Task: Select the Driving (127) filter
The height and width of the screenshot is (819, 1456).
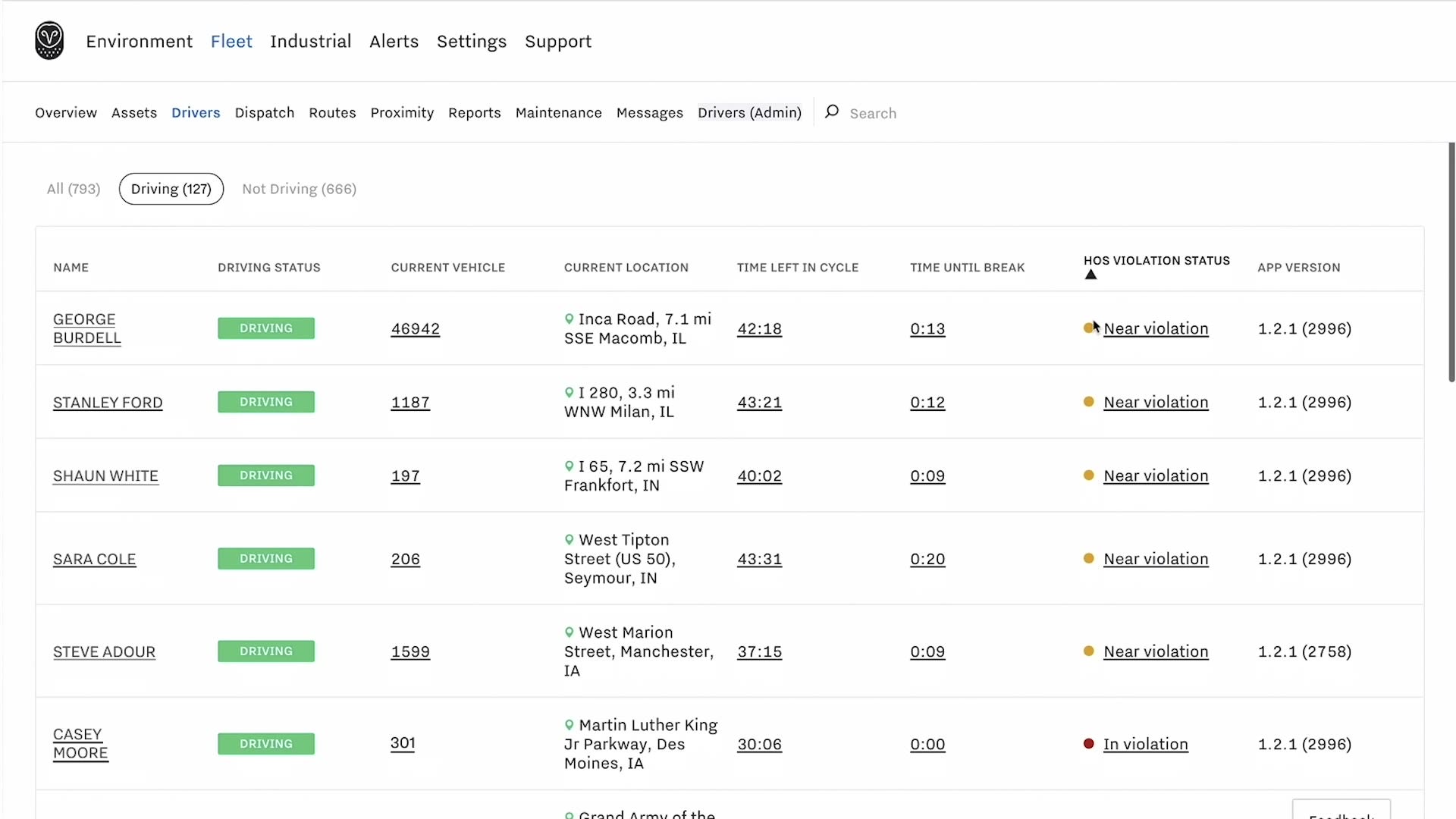Action: point(171,189)
